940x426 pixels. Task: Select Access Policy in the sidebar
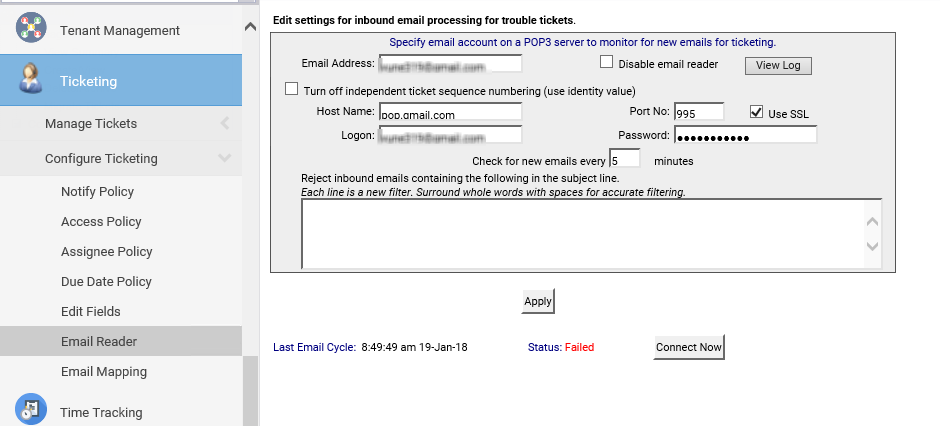coord(101,222)
